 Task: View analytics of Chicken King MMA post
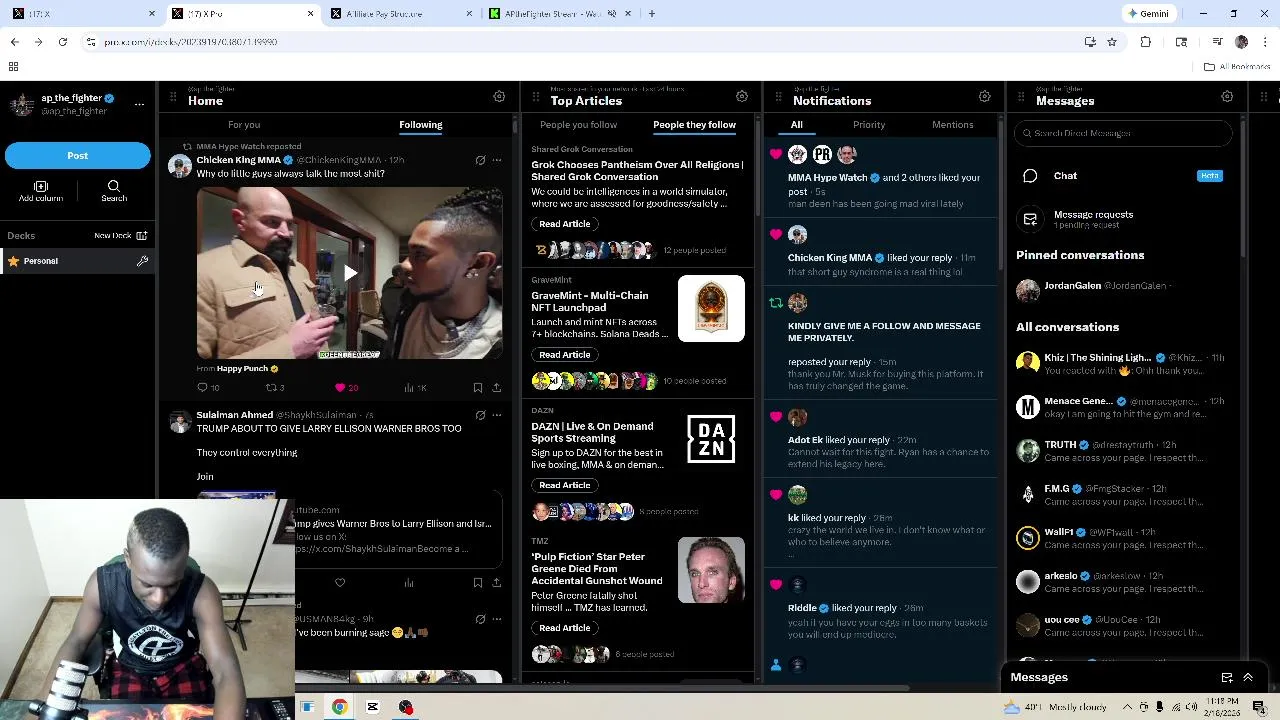click(x=409, y=387)
